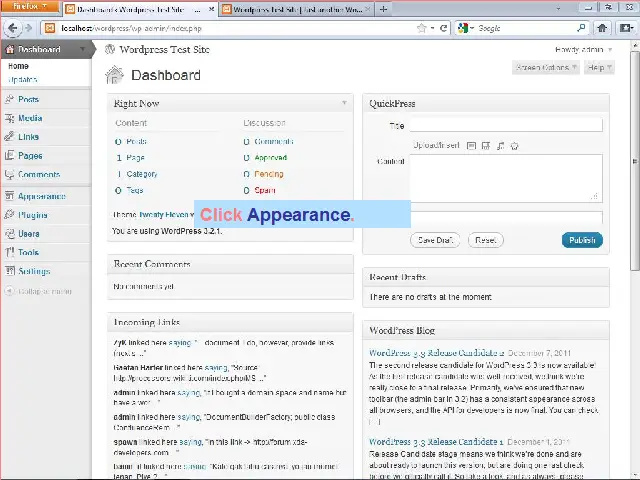Click the WordPress logo beside site title
The width and height of the screenshot is (640, 480).
110,49
